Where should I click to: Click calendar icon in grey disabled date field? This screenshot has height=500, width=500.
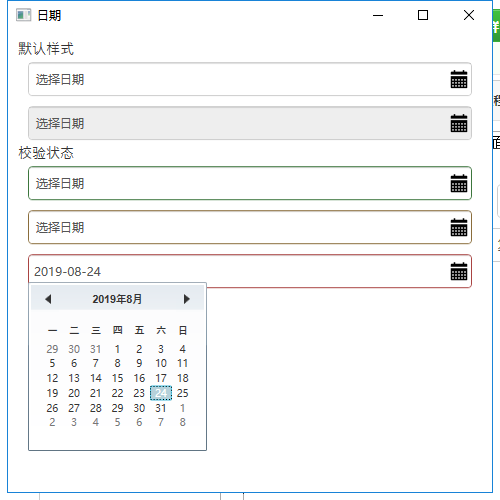(x=459, y=123)
